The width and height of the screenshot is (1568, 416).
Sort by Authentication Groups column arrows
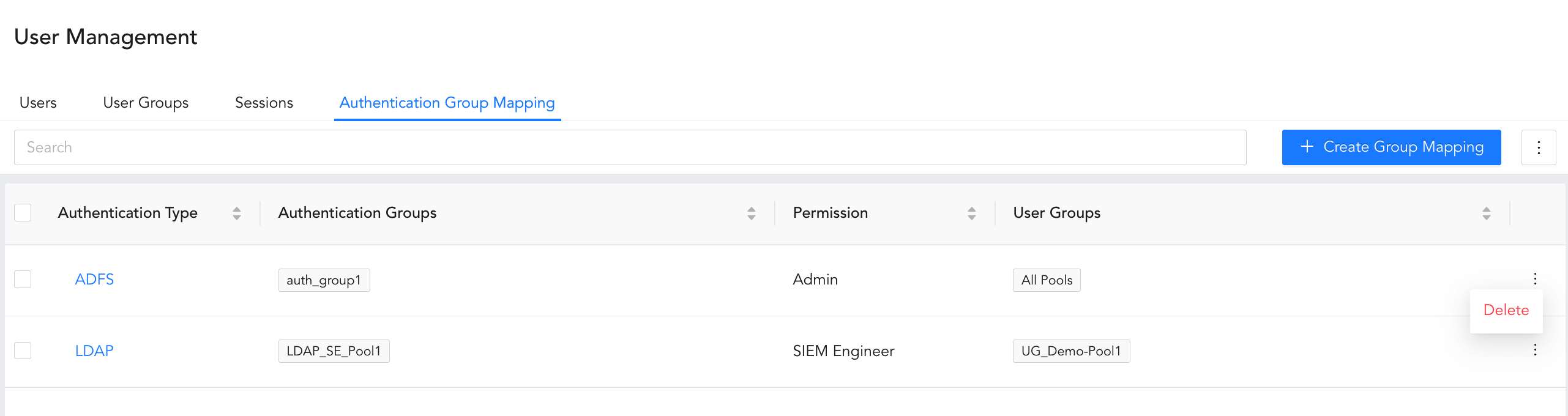click(x=752, y=213)
